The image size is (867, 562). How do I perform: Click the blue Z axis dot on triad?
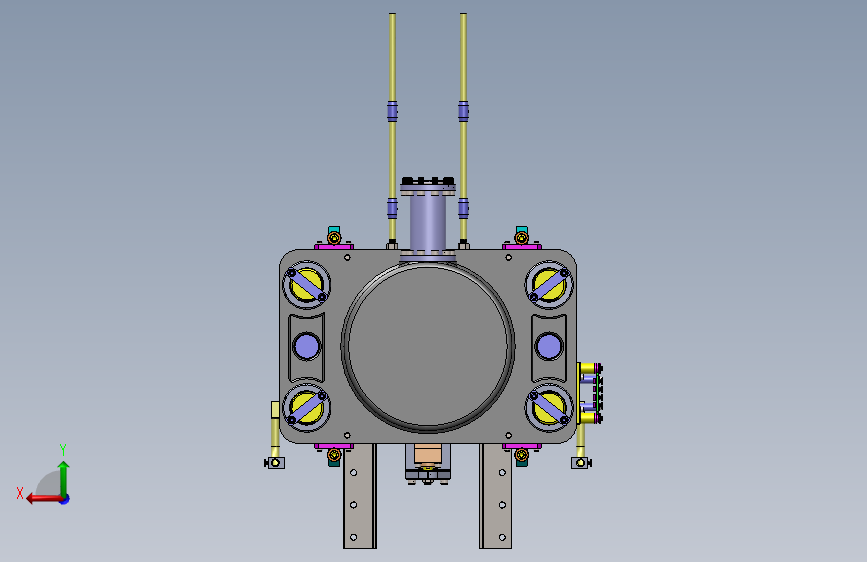pyautogui.click(x=65, y=499)
